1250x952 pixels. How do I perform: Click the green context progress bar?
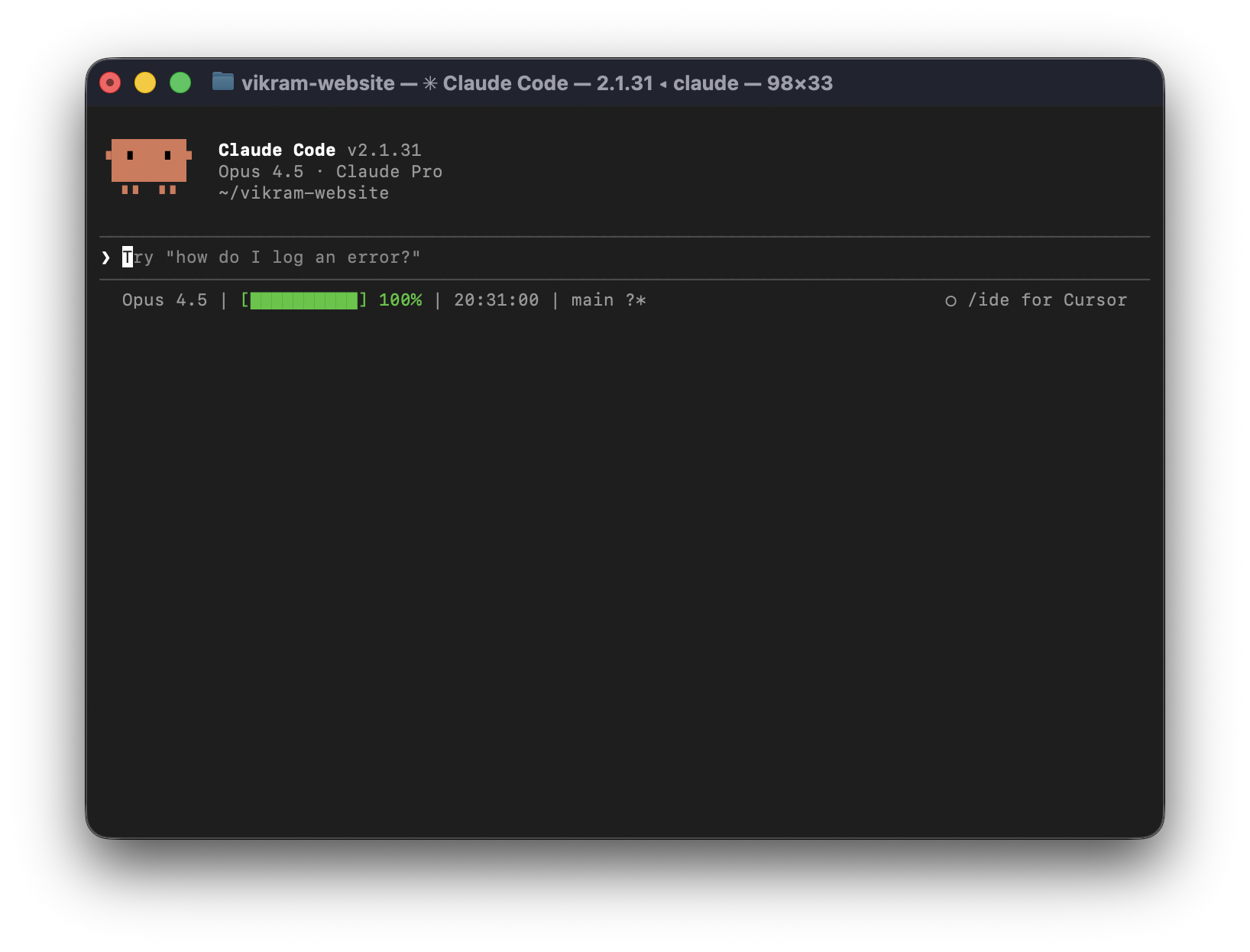tap(304, 300)
